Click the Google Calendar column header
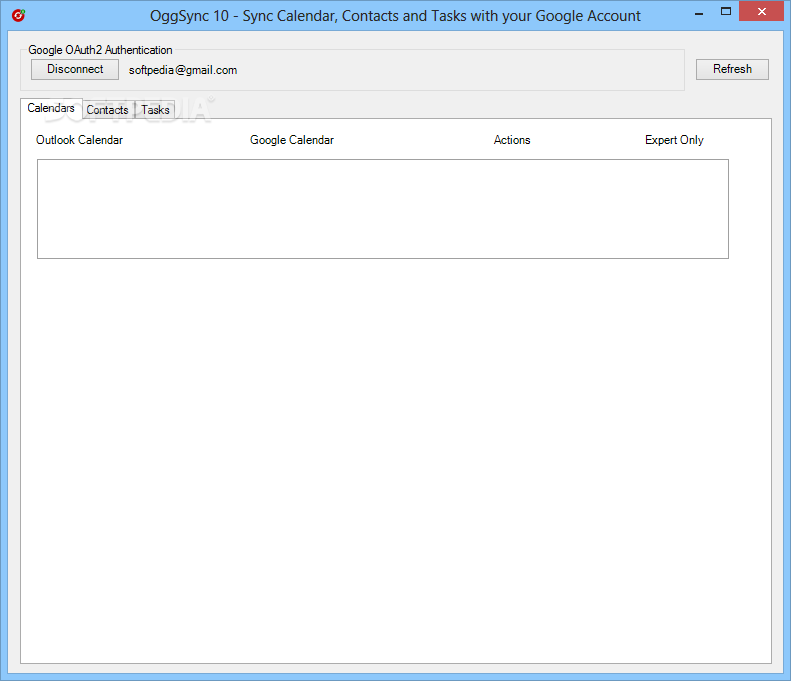Image resolution: width=791 pixels, height=681 pixels. (x=292, y=140)
